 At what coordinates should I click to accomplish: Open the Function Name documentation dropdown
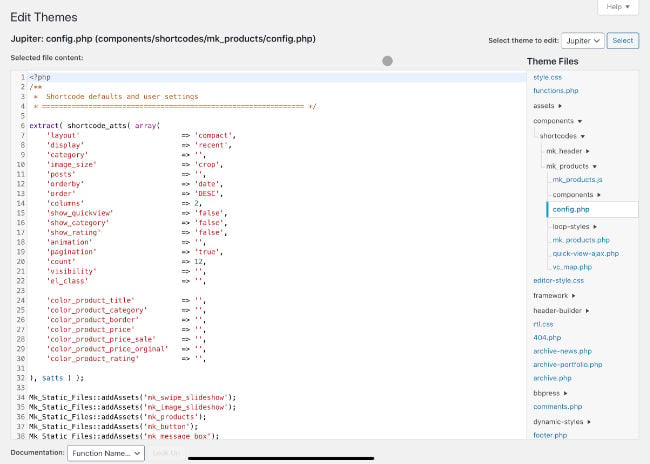[106, 453]
